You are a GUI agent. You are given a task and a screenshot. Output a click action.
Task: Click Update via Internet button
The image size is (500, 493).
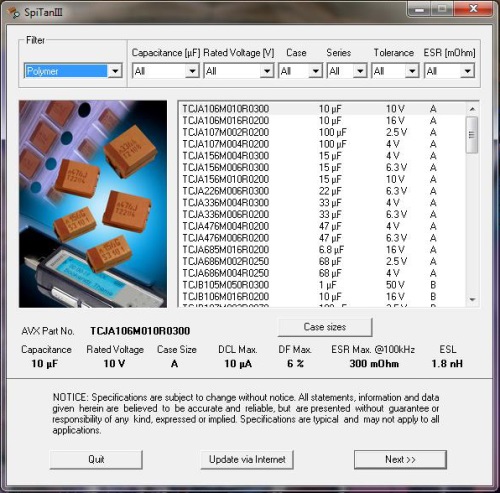[x=247, y=460]
